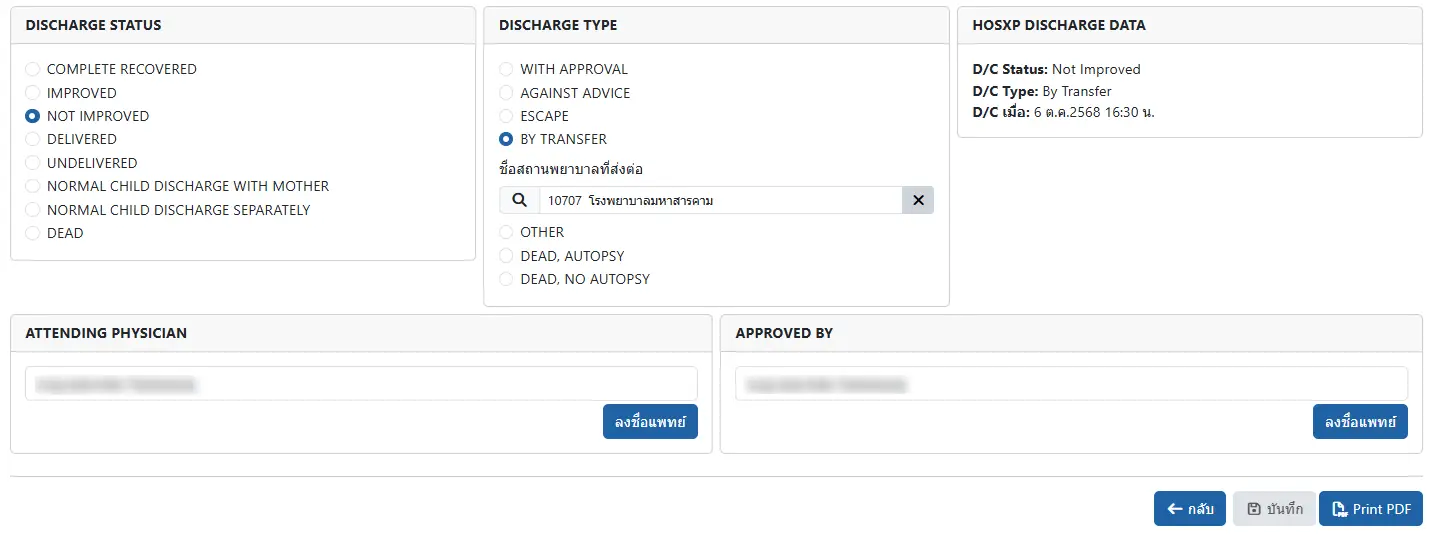
Task: Click the กลับ back button
Action: pyautogui.click(x=1189, y=509)
